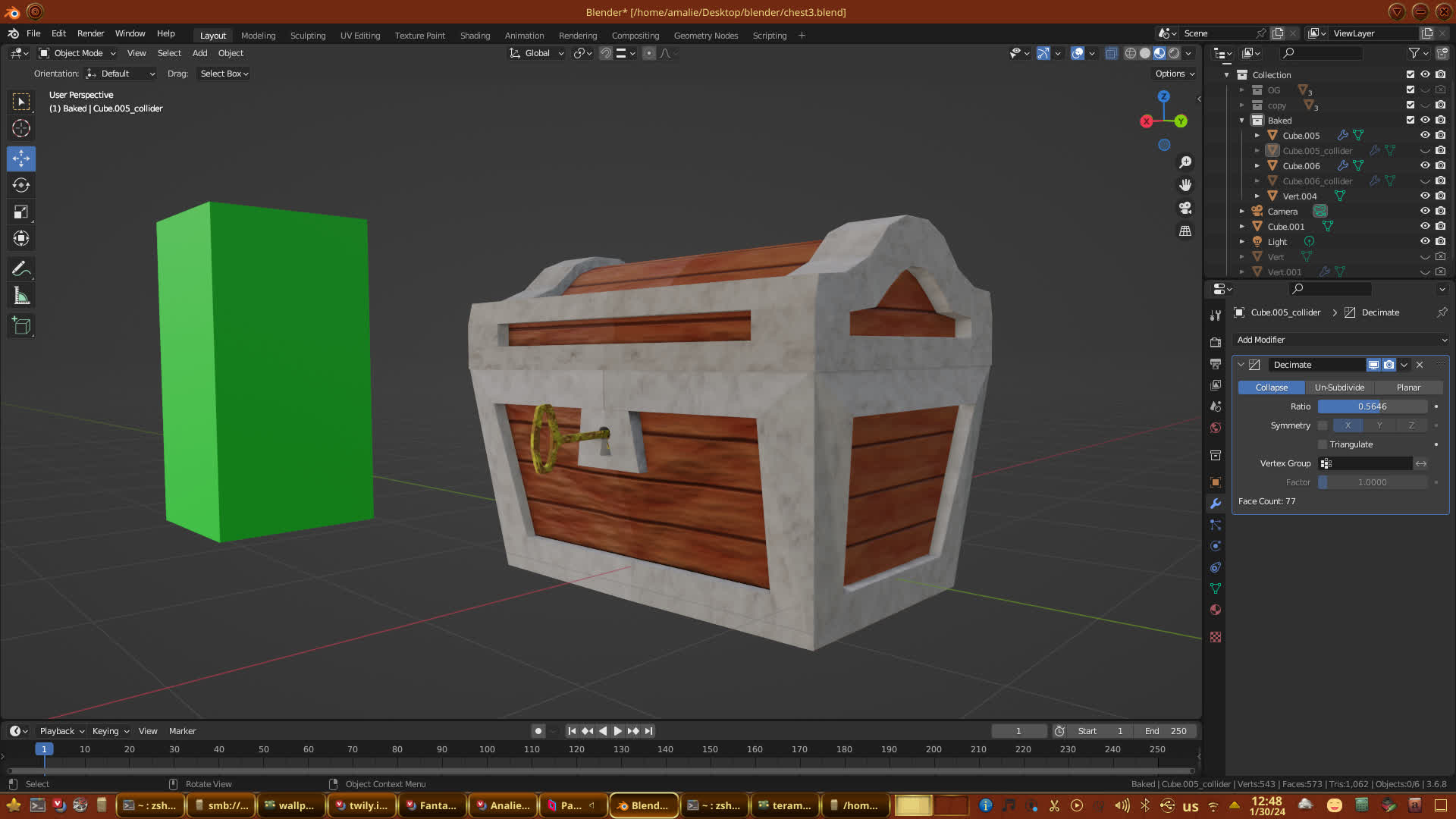Enable the Triangulate checkbox
The height and width of the screenshot is (819, 1456).
point(1323,444)
